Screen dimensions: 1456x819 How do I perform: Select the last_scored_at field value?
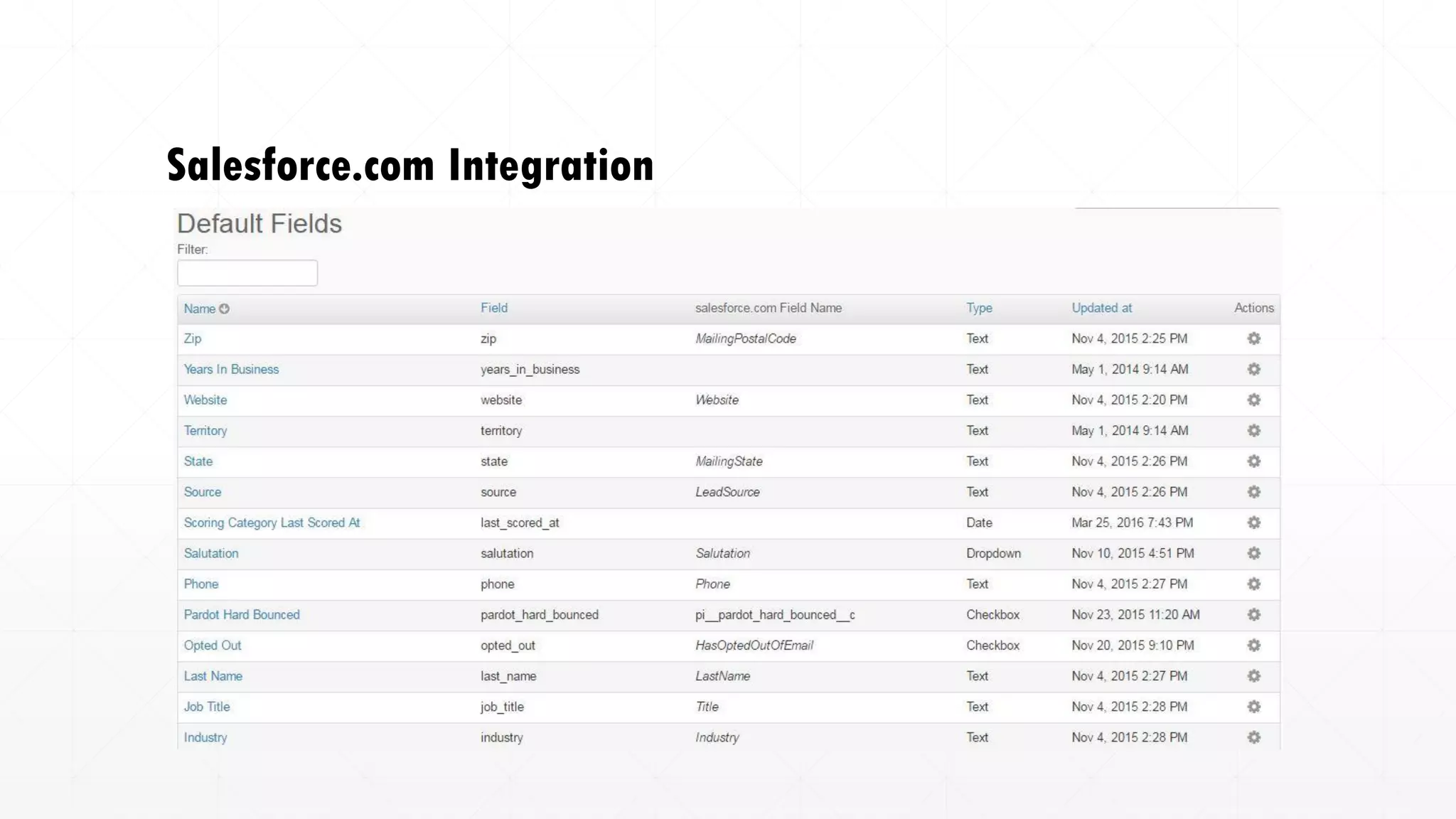coord(520,523)
